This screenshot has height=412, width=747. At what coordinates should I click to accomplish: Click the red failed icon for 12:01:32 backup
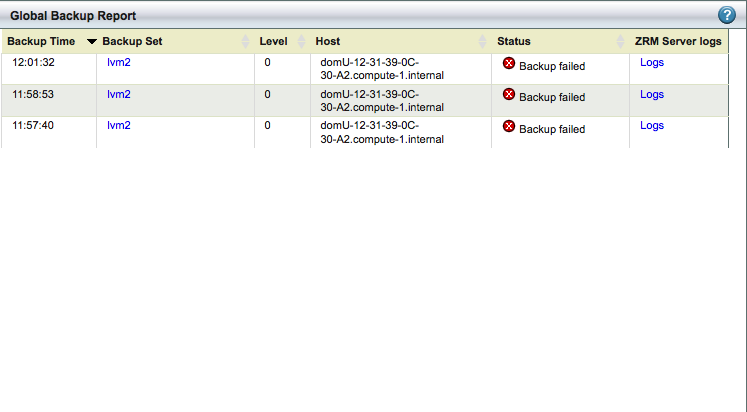tap(509, 63)
